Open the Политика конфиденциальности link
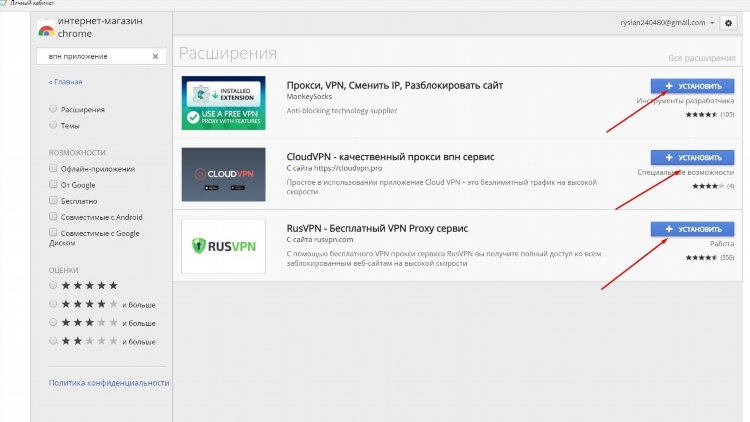 click(x=109, y=383)
